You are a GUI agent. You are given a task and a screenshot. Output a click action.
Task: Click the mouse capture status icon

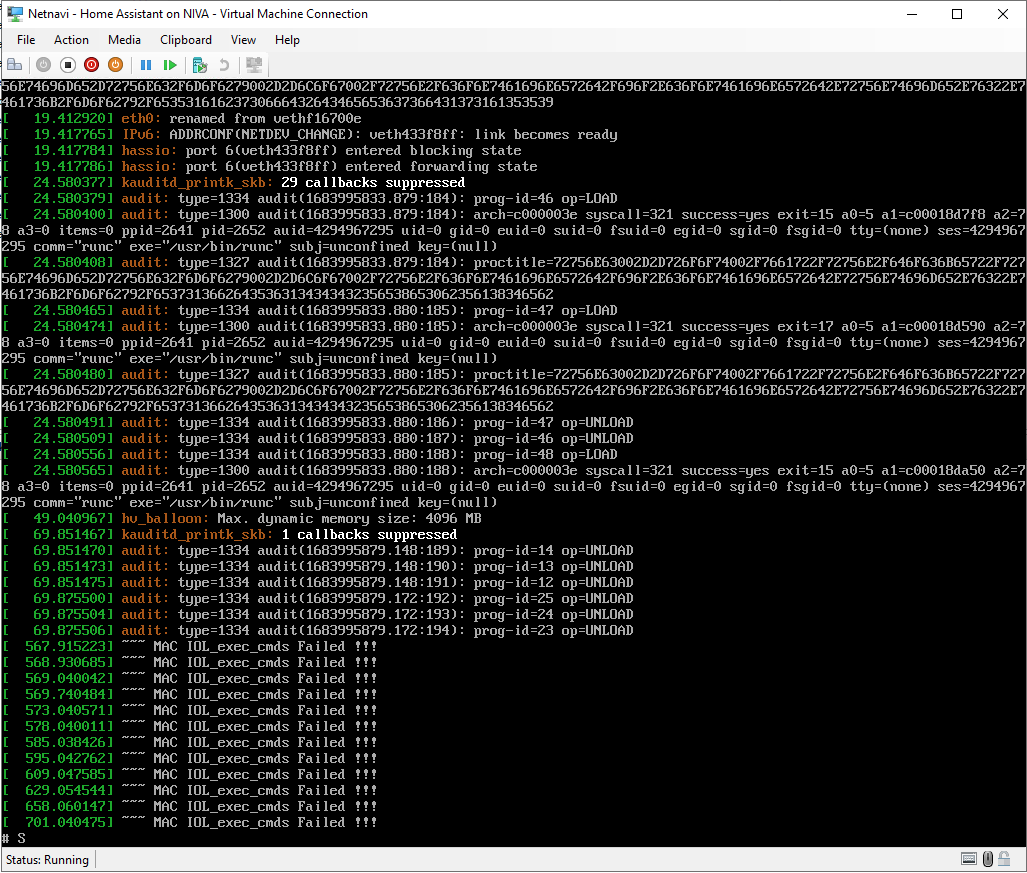tap(988, 858)
